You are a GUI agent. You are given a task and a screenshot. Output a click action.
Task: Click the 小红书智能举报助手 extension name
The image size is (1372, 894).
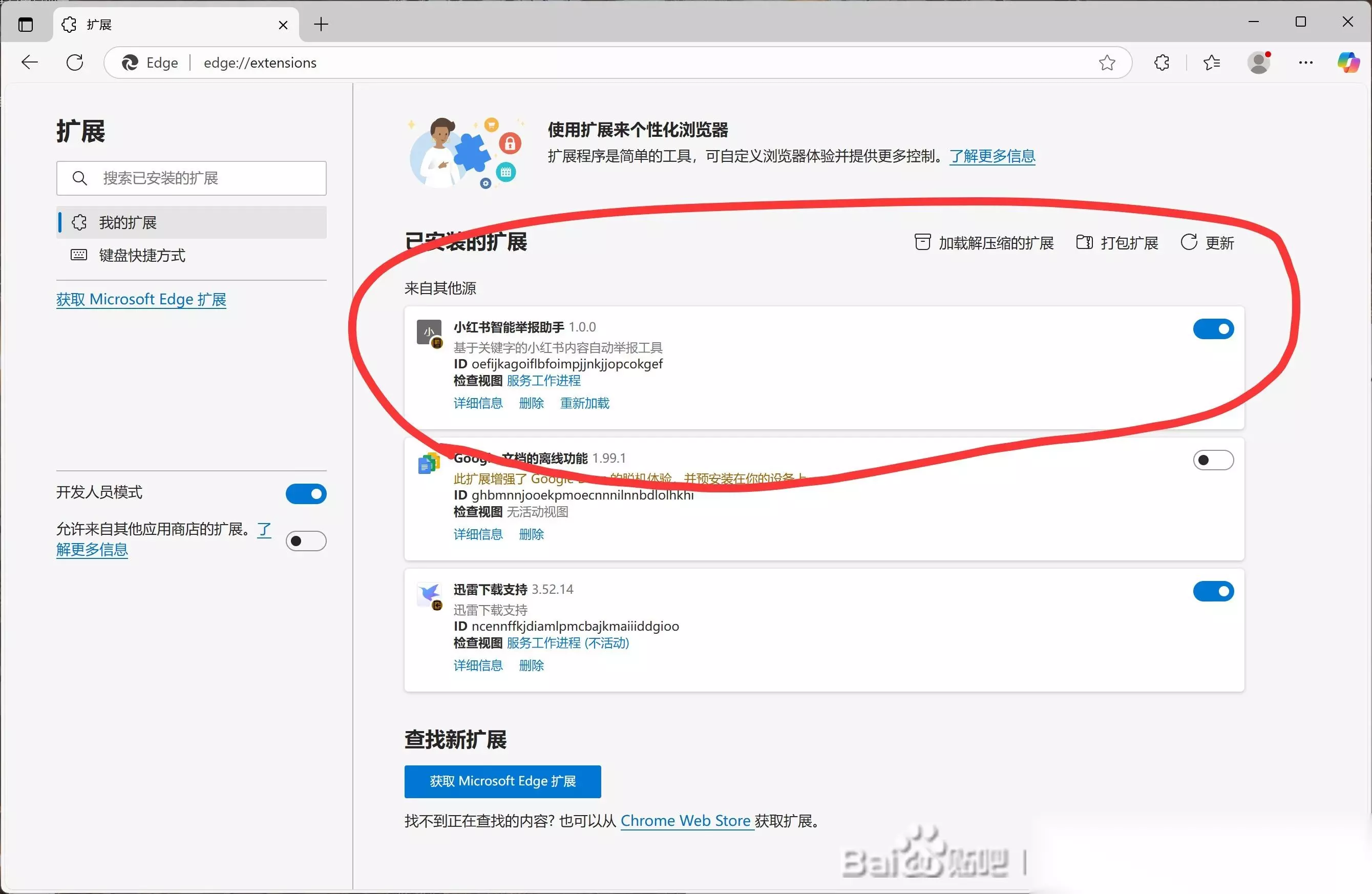click(x=509, y=327)
